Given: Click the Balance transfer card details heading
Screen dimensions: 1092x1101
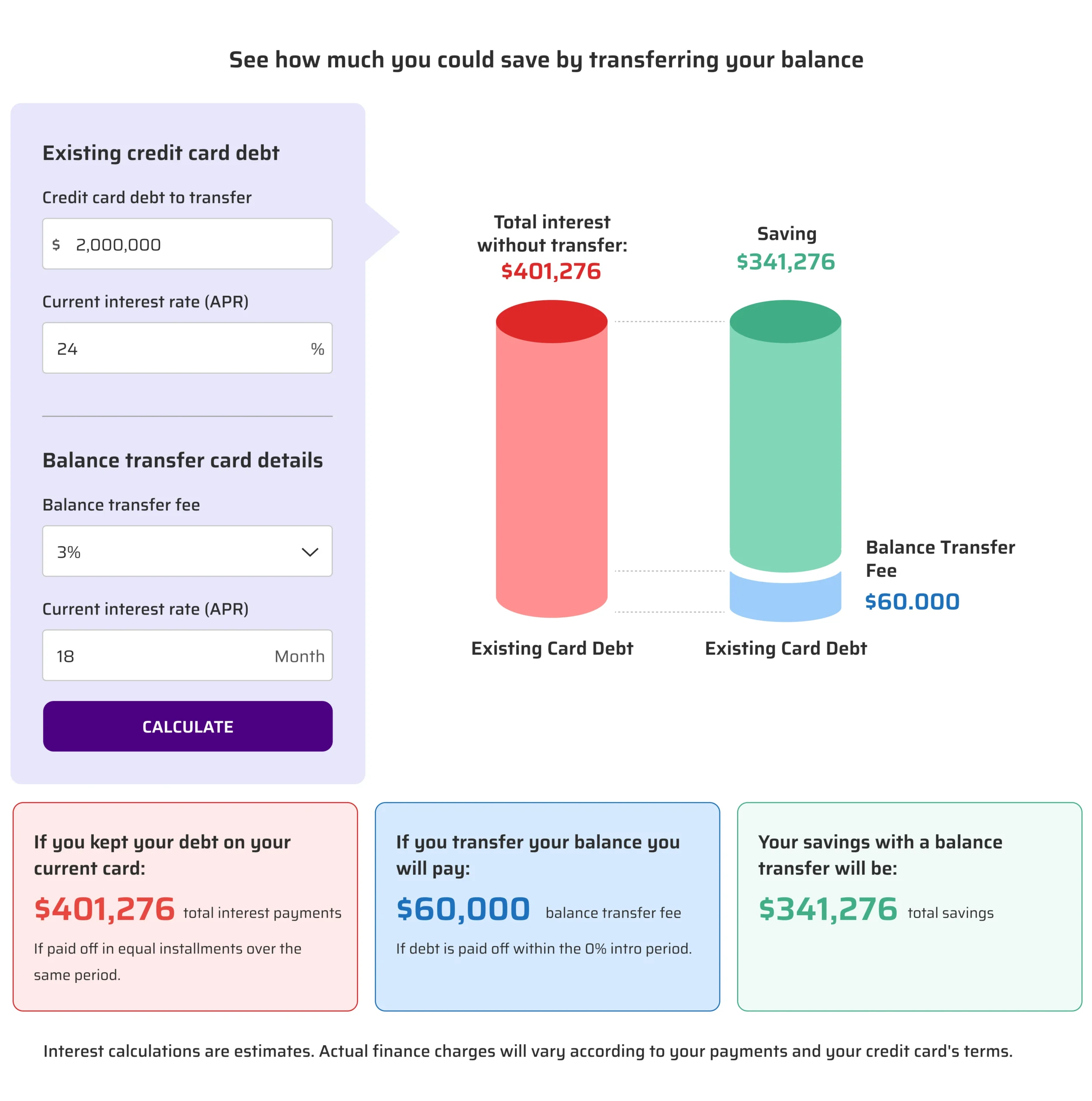Looking at the screenshot, I should [x=182, y=461].
